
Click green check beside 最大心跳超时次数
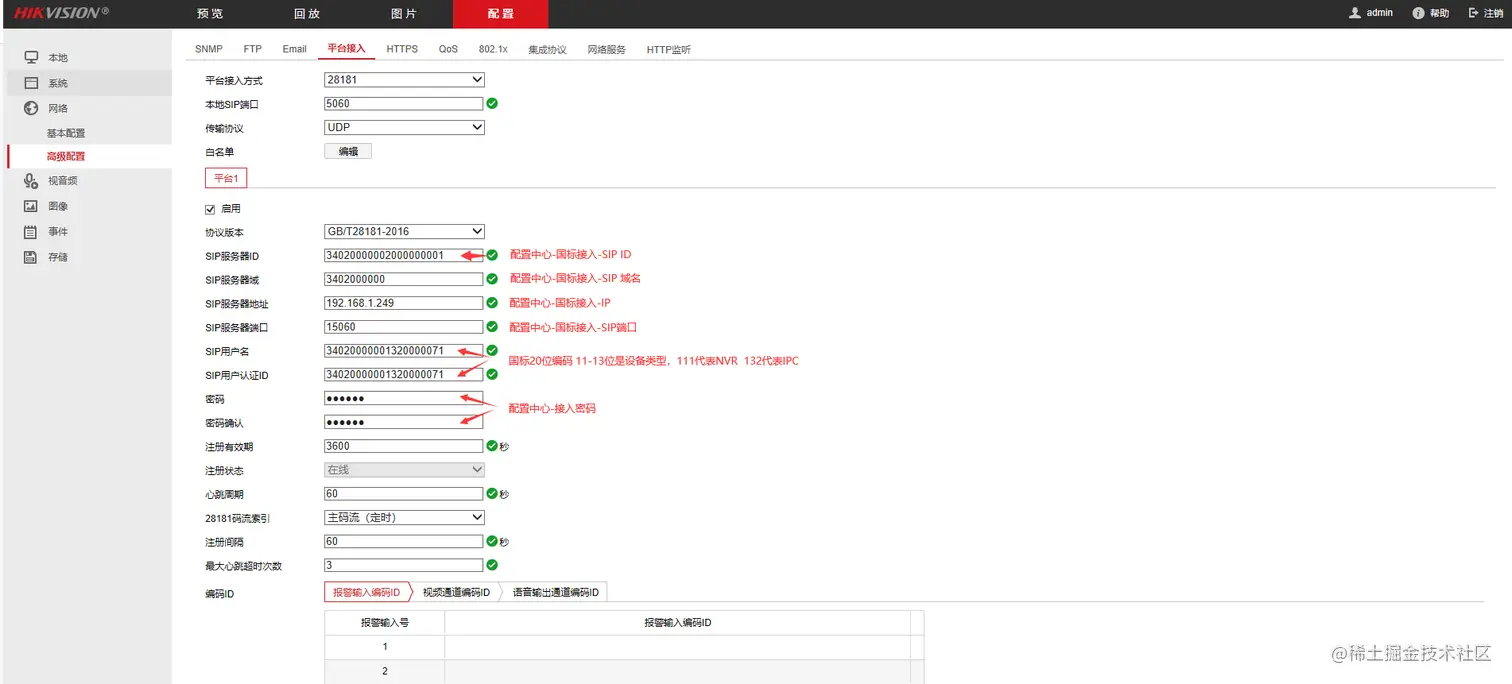coord(492,565)
